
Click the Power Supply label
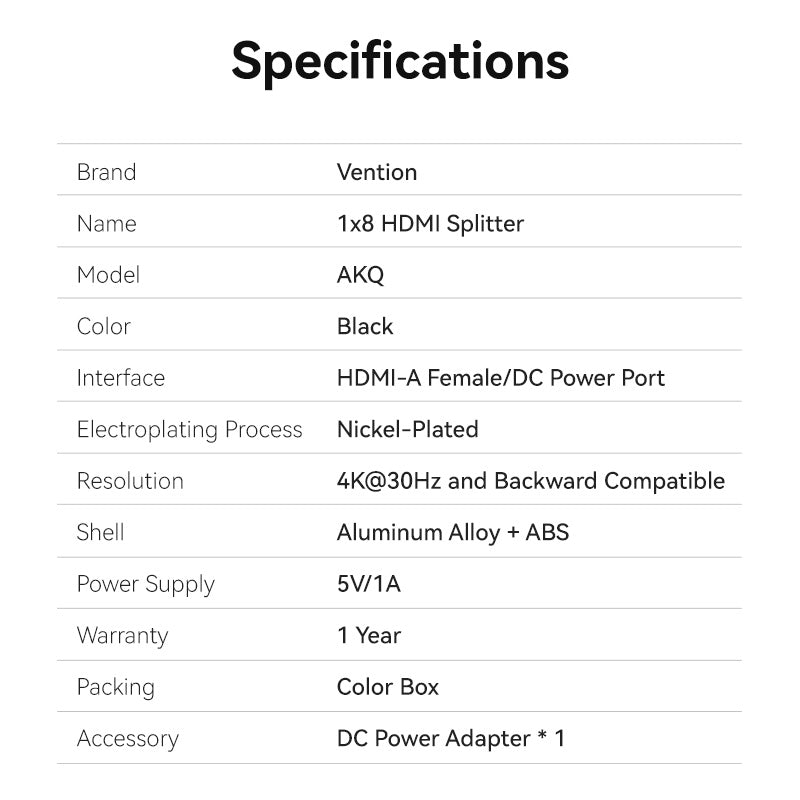tap(145, 584)
